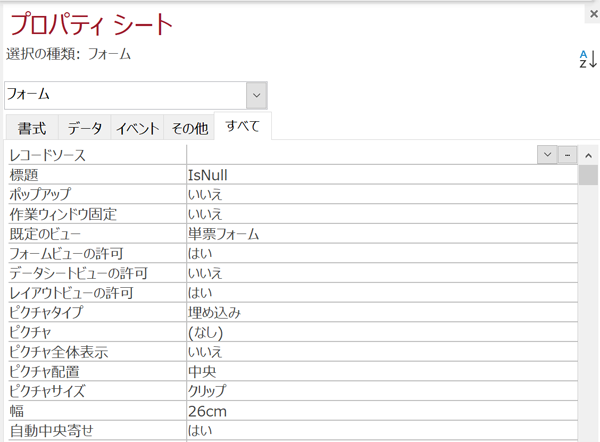Image resolution: width=600 pixels, height=442 pixels.
Task: Switch to the データ tab
Action: click(85, 128)
